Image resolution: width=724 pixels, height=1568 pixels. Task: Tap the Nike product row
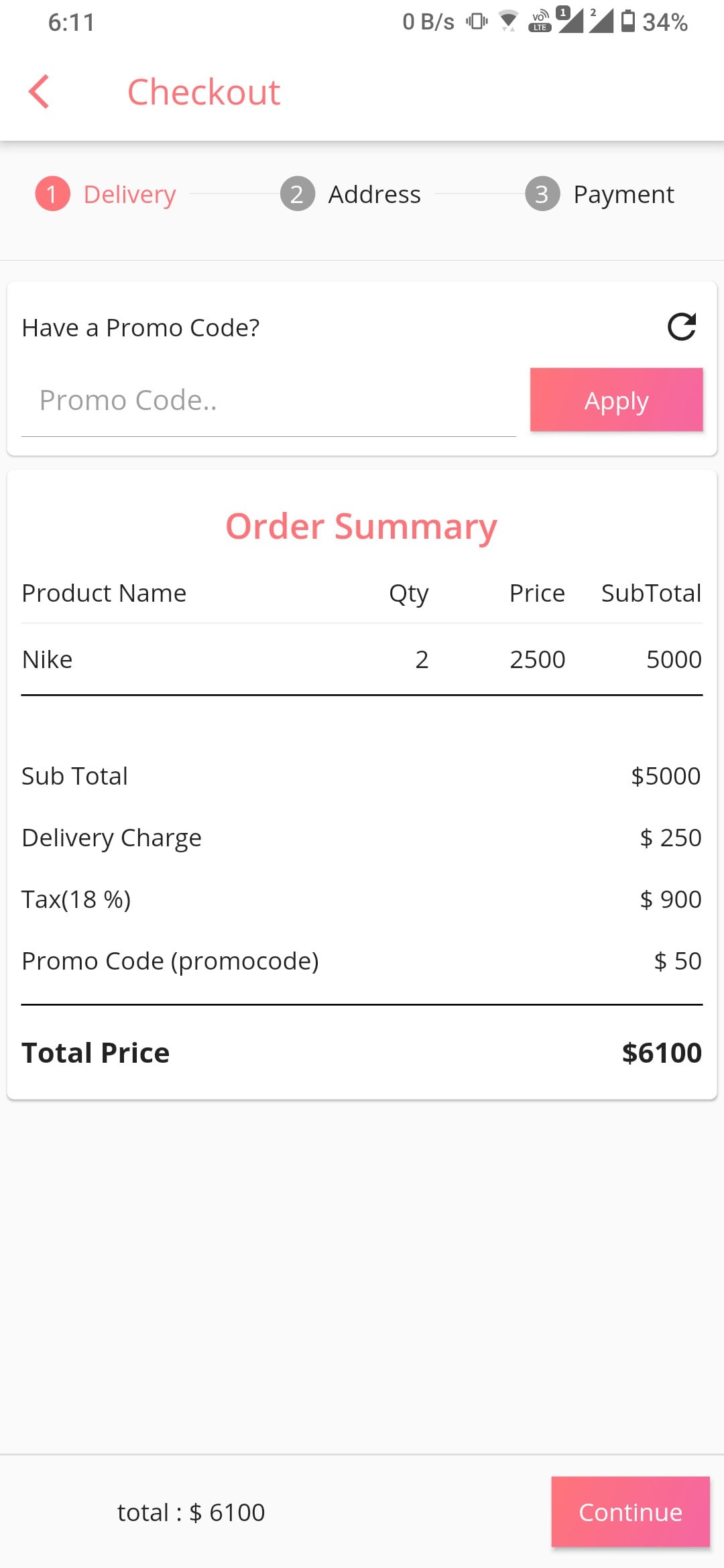pos(362,659)
